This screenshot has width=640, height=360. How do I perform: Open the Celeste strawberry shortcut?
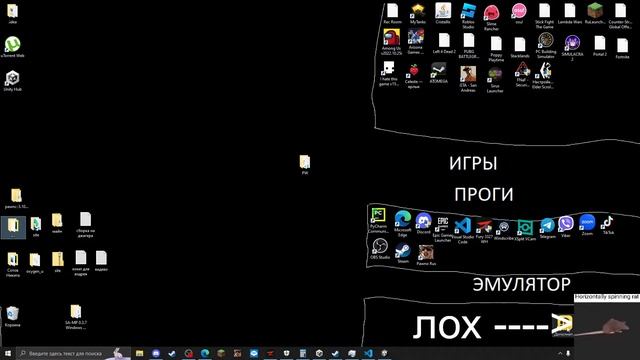pos(414,76)
